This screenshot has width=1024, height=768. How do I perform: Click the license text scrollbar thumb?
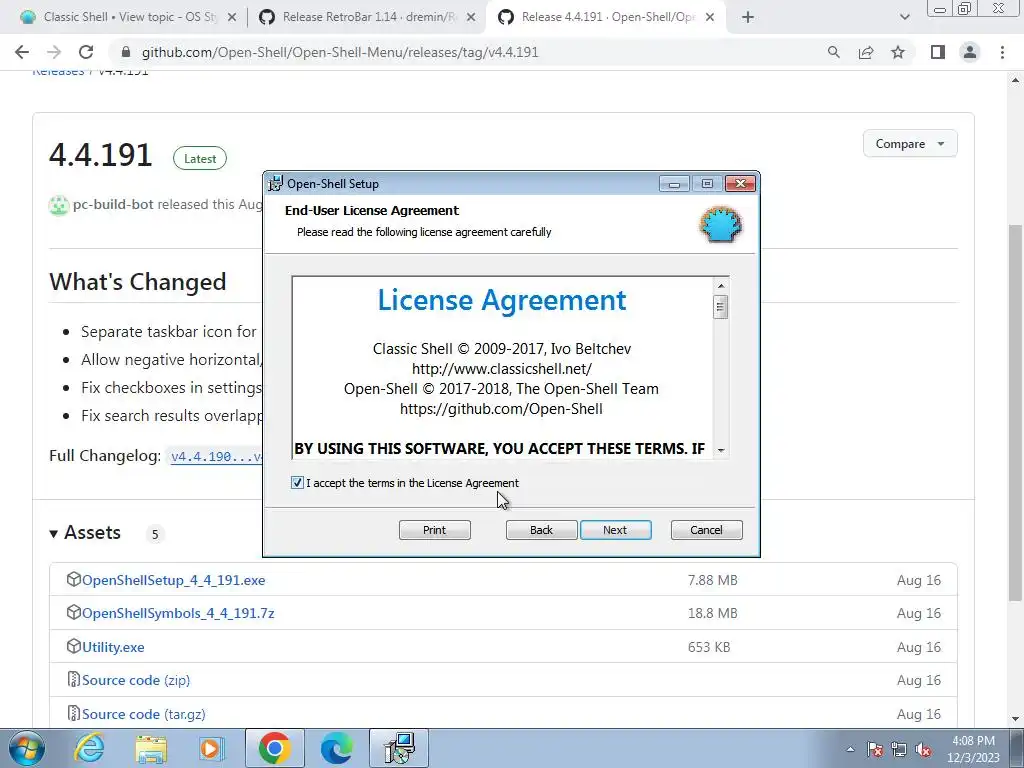(x=721, y=306)
